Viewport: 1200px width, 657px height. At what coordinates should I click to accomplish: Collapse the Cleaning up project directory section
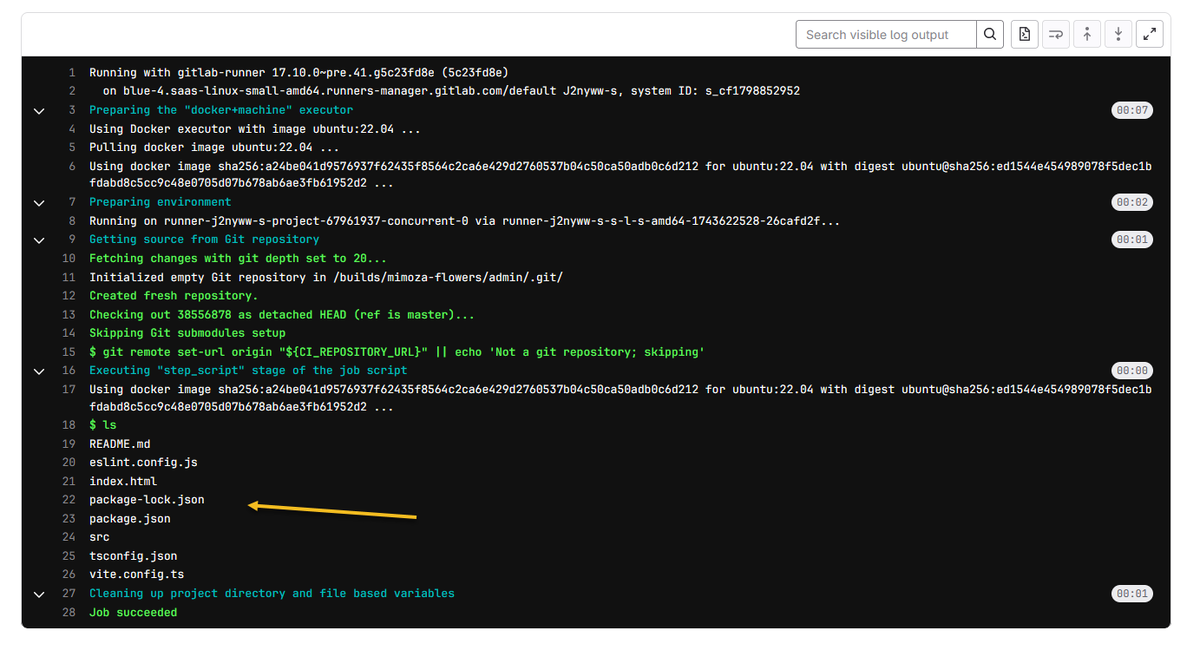click(x=39, y=594)
